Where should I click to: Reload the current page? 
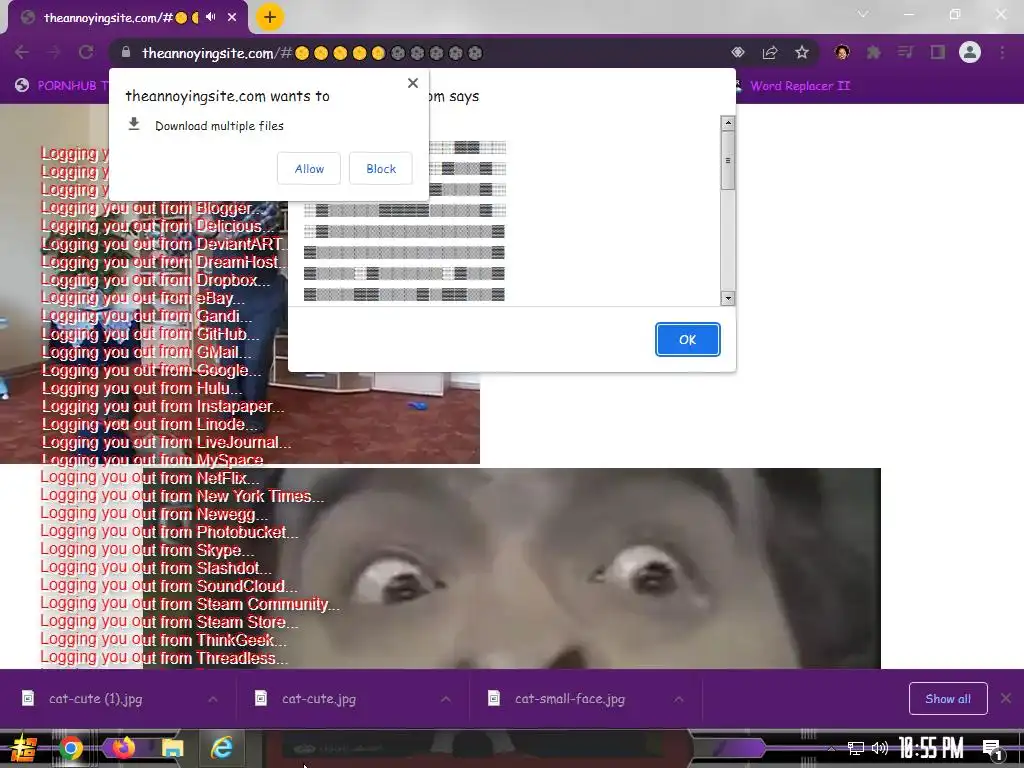click(86, 53)
